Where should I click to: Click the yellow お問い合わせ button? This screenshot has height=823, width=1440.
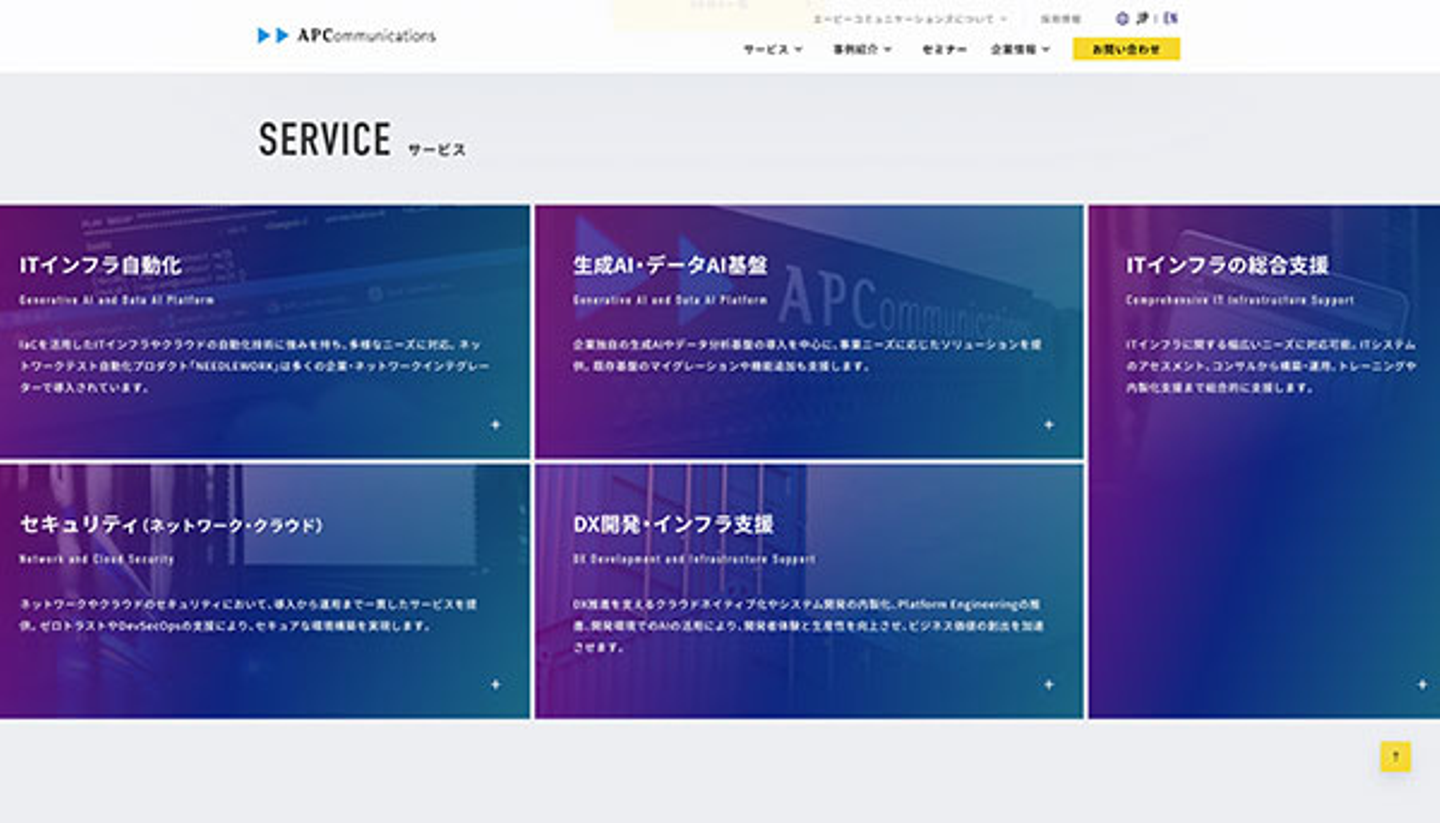tap(1126, 49)
